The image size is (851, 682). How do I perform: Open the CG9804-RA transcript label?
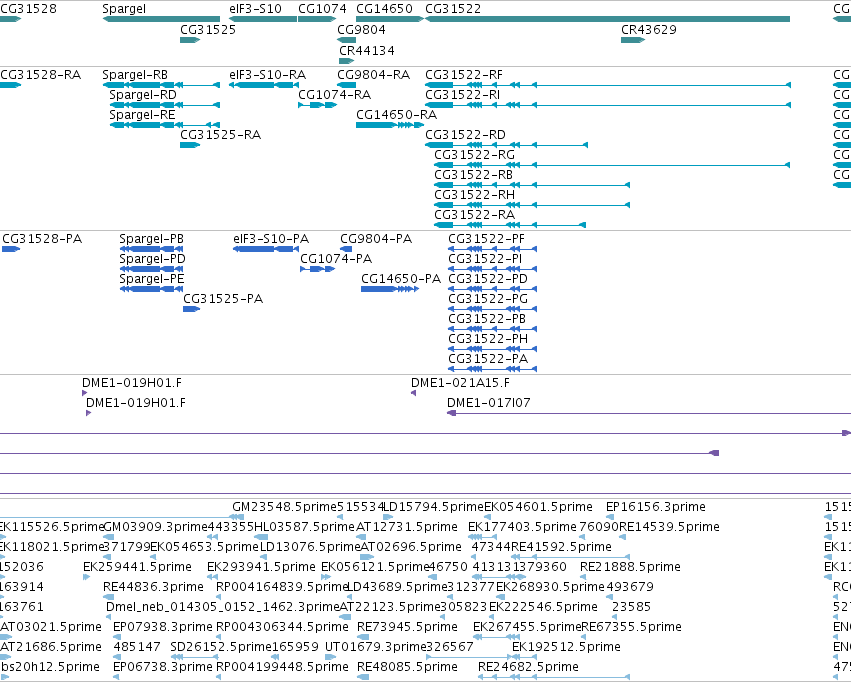coord(373,74)
